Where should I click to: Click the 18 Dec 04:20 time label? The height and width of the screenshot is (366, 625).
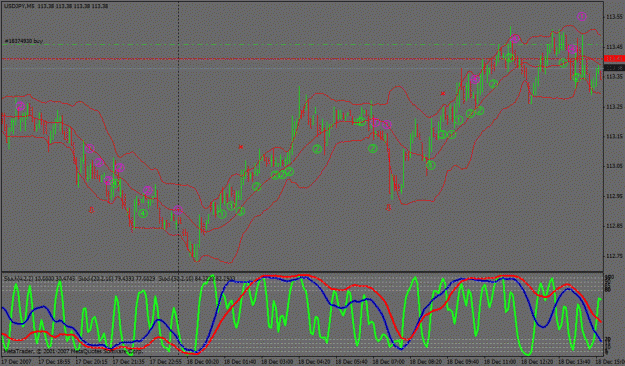tap(314, 362)
